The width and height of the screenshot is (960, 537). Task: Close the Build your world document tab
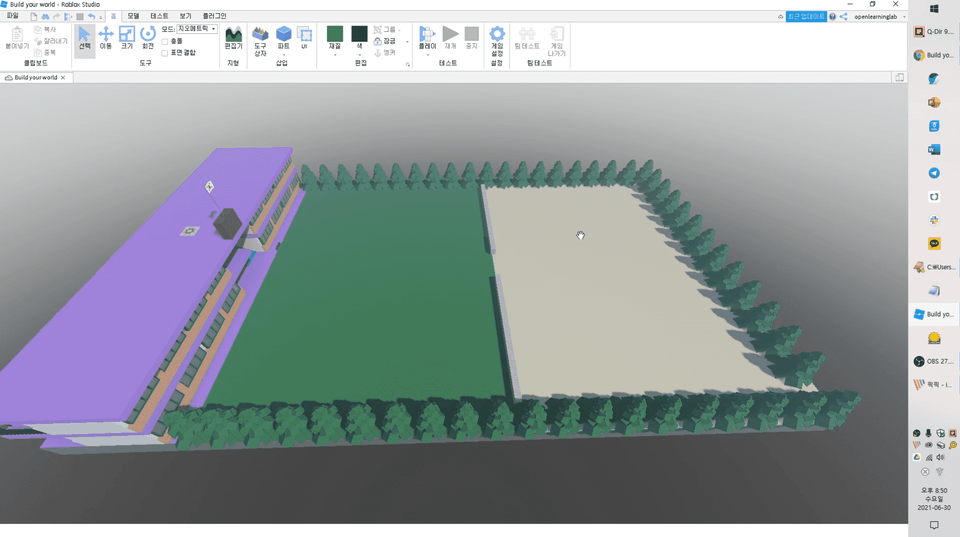pyautogui.click(x=63, y=78)
